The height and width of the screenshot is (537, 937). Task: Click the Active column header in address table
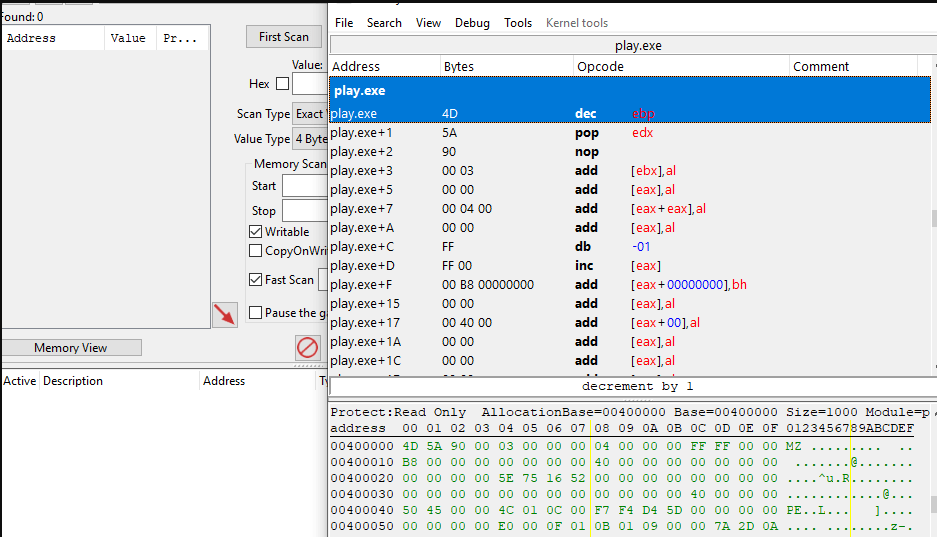[20, 380]
